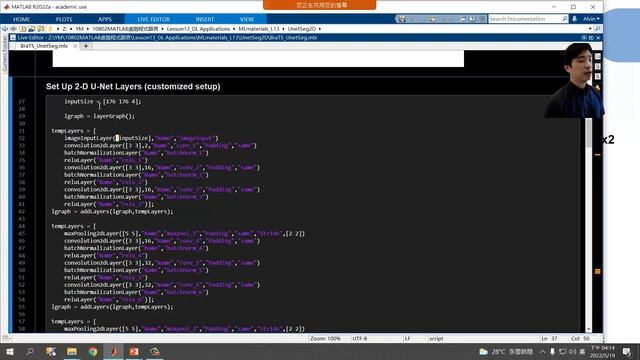This screenshot has height=360, width=640.
Task: Switch to the APPS ribbon tab
Action: (x=105, y=19)
